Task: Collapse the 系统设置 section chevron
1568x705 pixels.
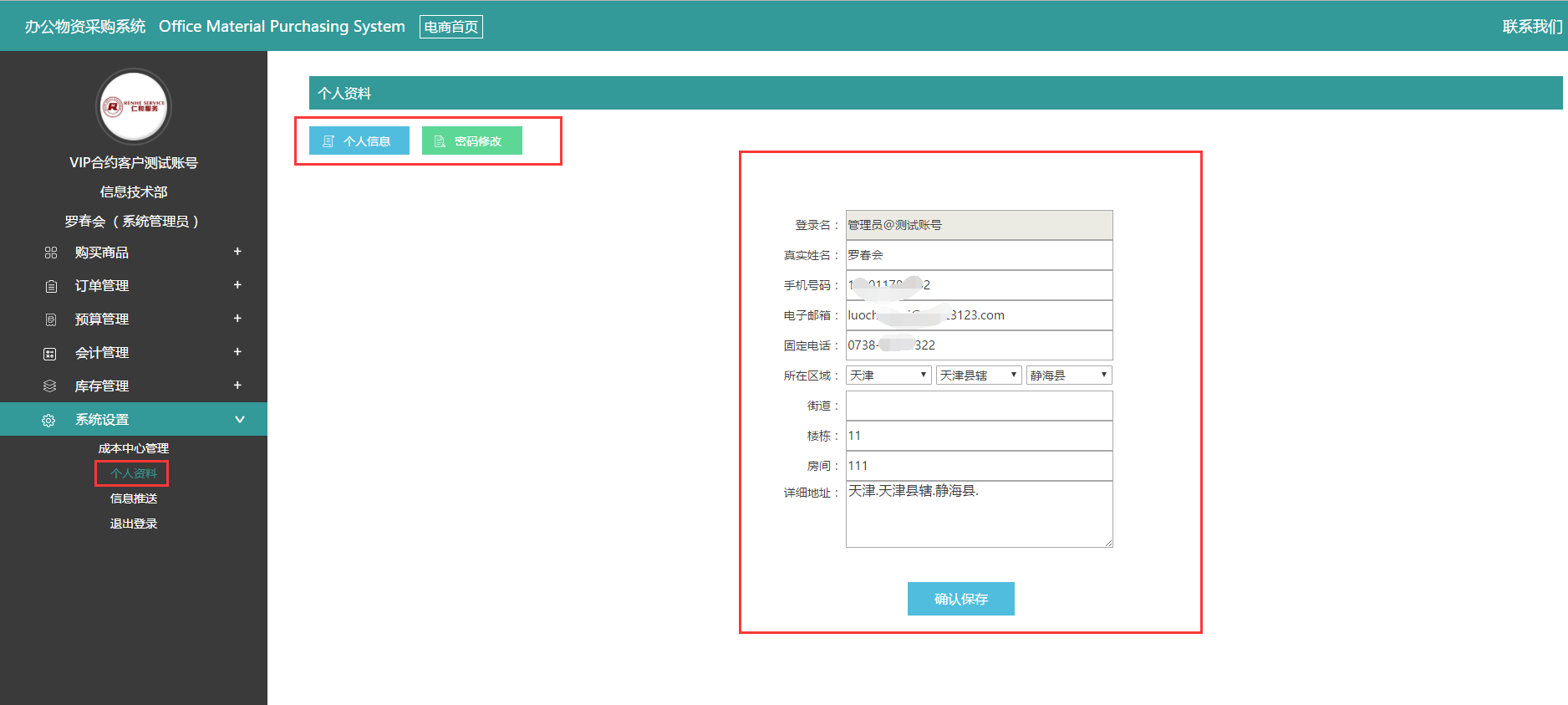Action: 239,419
